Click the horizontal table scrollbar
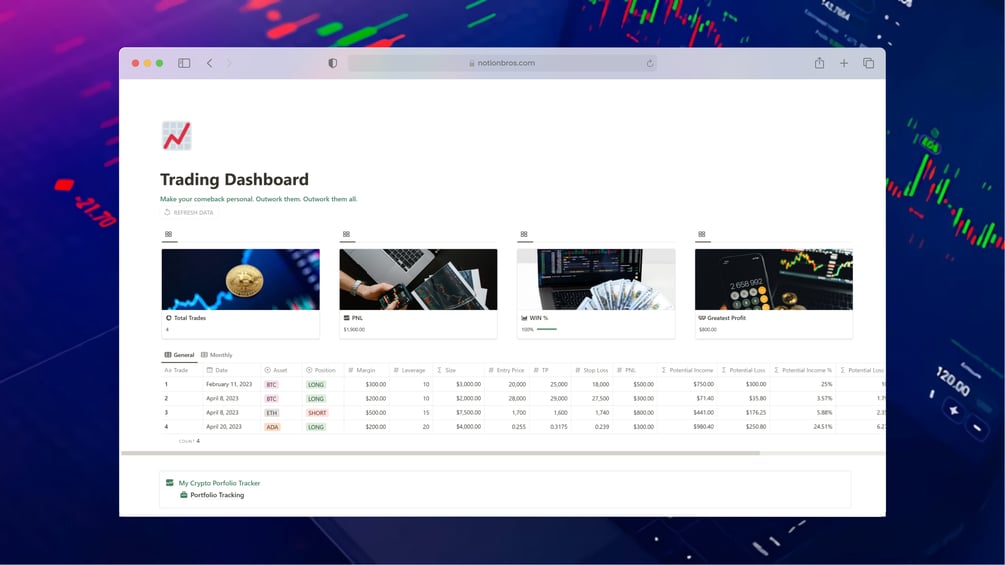This screenshot has width=1005, height=565. pyautogui.click(x=441, y=453)
